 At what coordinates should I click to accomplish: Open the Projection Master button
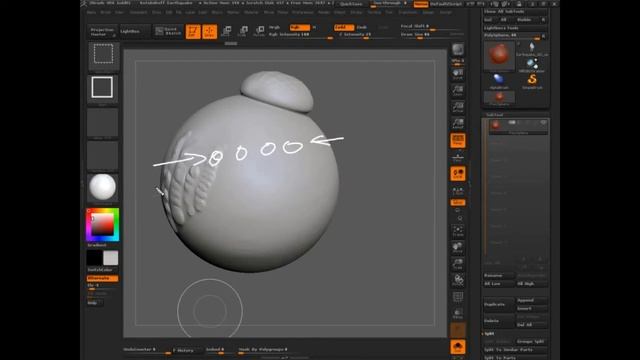coord(102,31)
